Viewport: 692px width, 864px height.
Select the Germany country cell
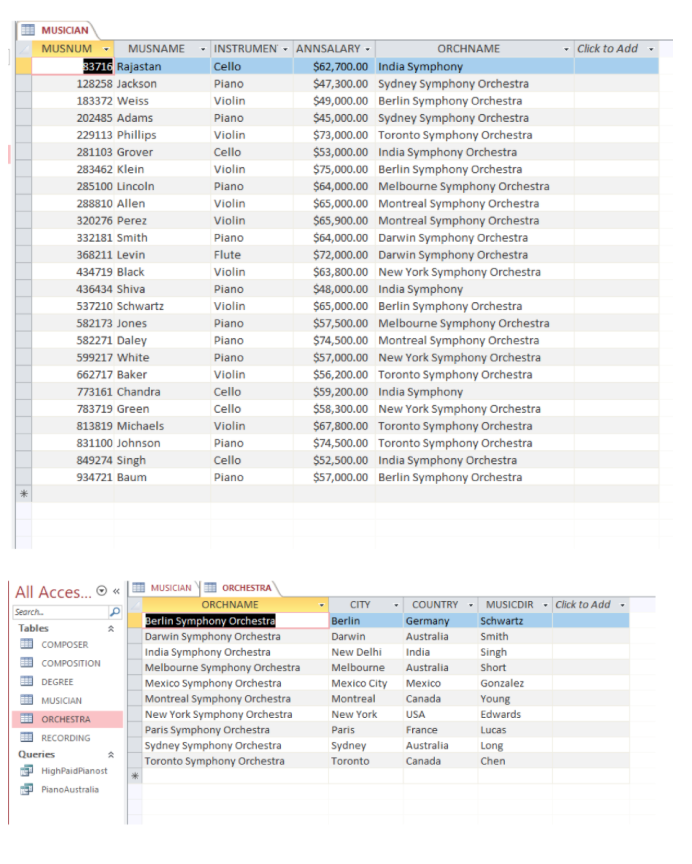[440, 621]
